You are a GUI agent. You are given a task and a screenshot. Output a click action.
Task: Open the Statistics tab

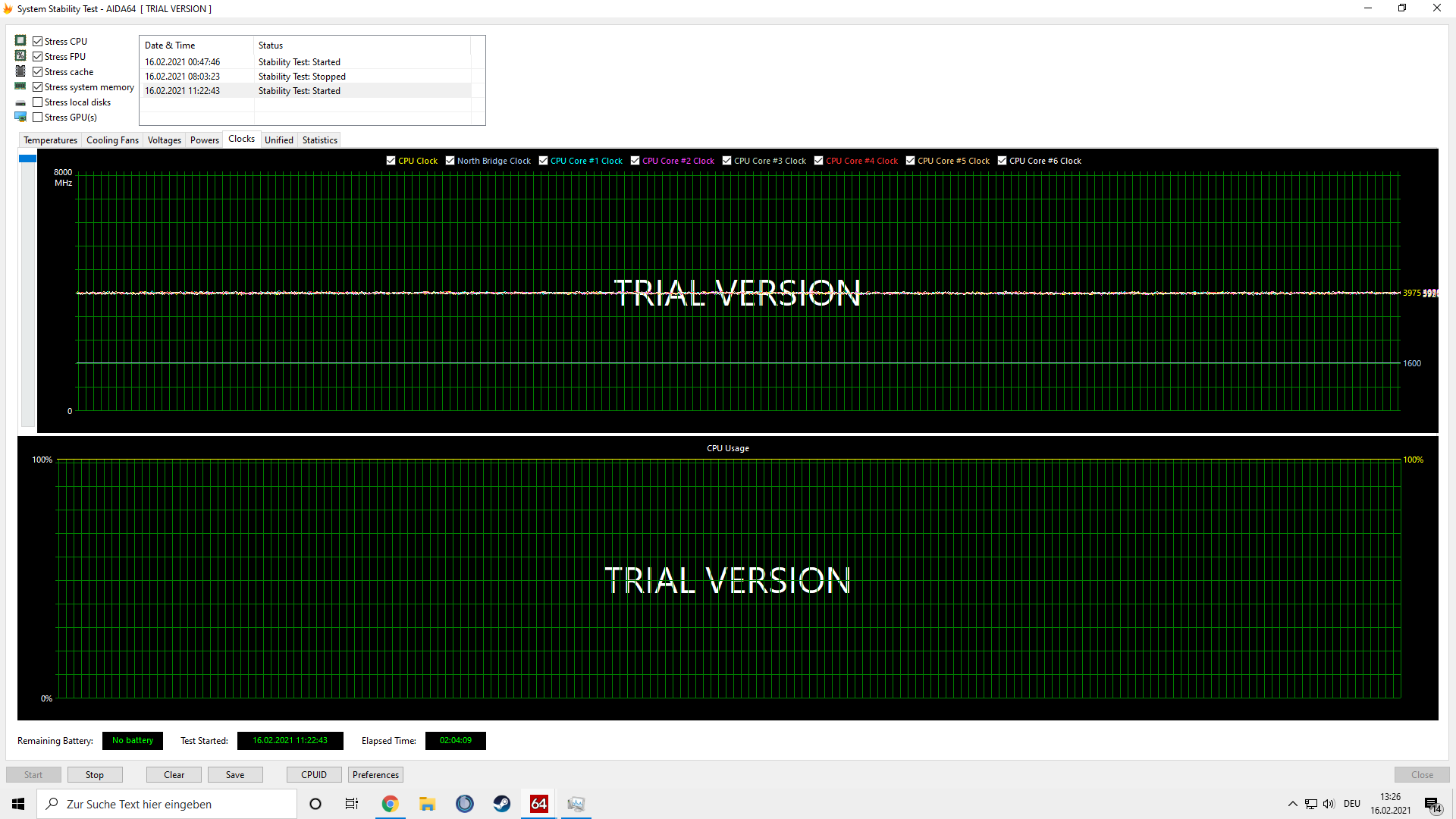(319, 140)
